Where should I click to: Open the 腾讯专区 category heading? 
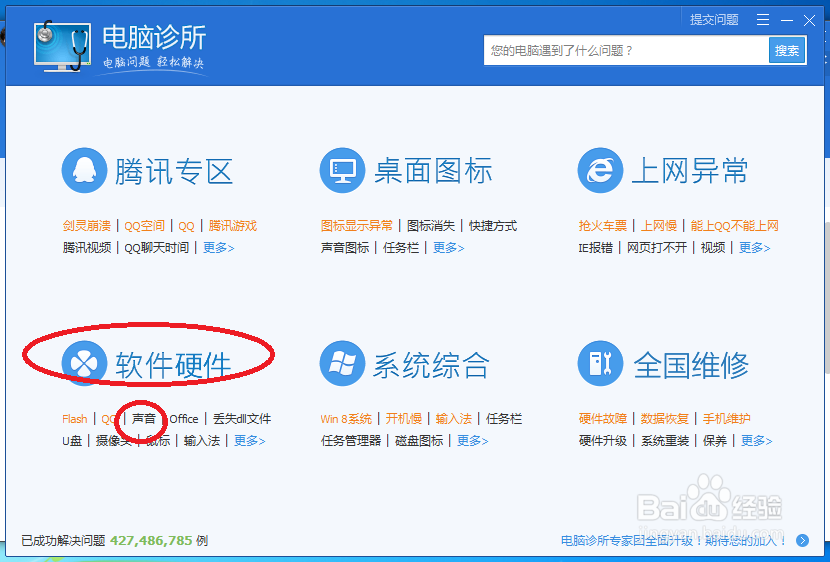(174, 171)
